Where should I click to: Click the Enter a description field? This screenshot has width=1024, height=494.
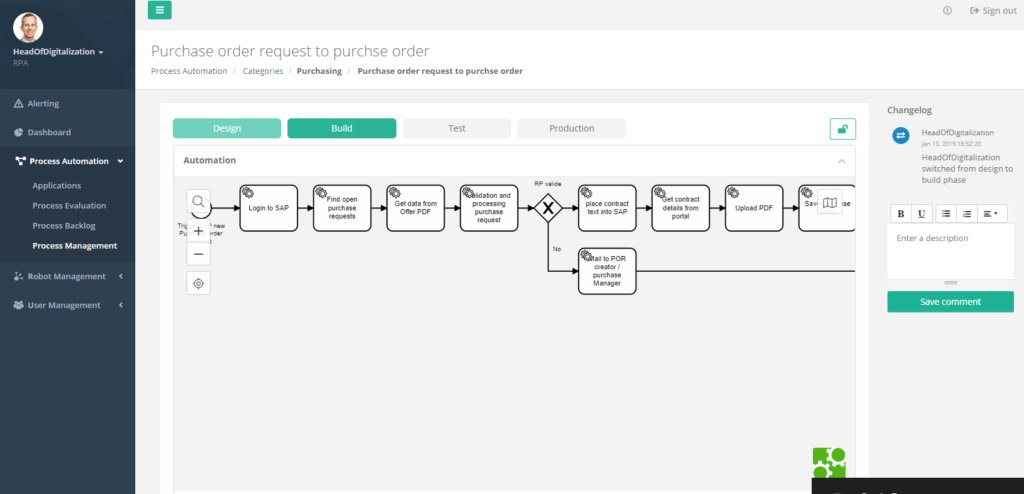[x=950, y=252]
